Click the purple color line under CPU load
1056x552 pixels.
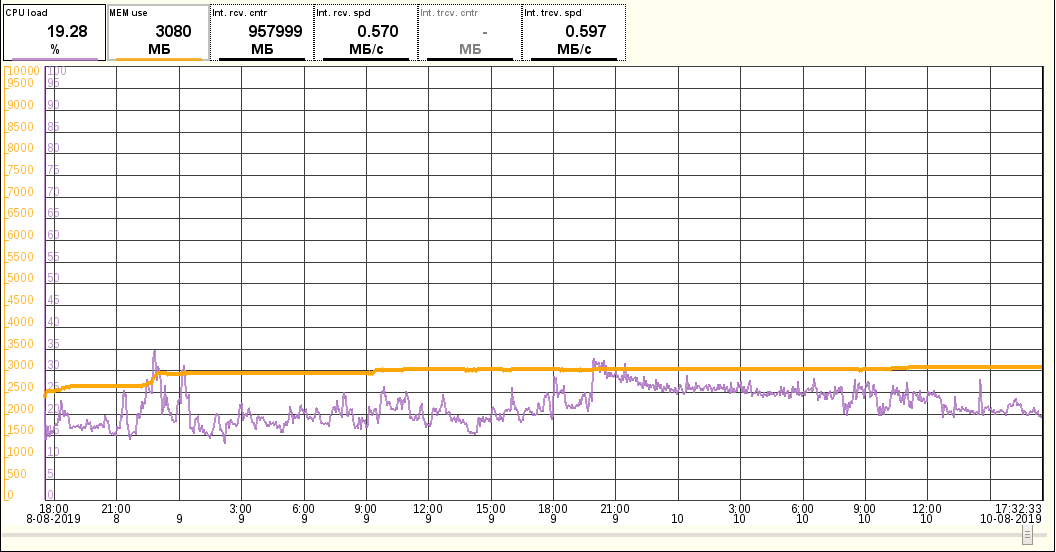click(54, 59)
